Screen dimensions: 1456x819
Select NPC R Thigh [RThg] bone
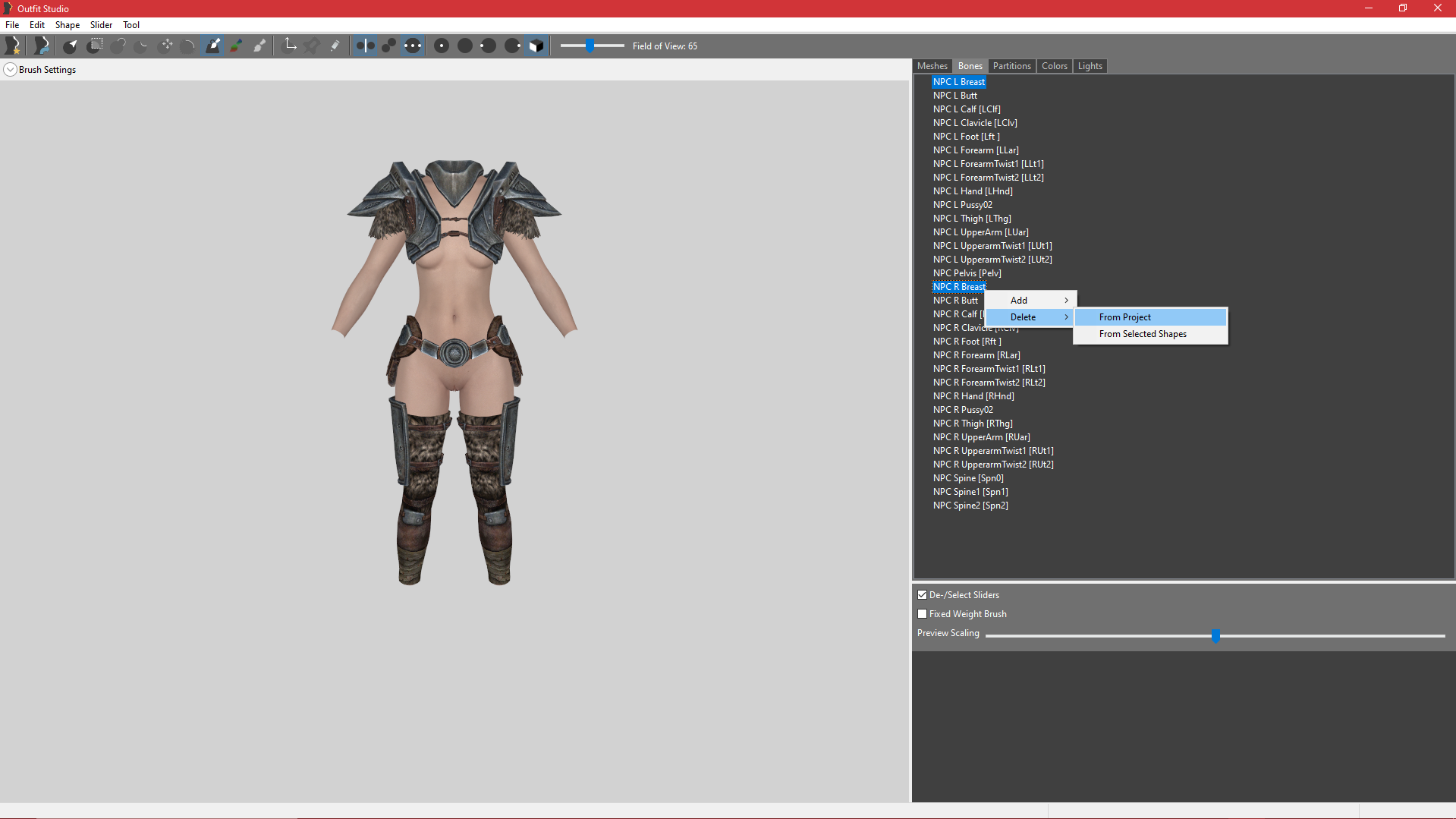(973, 424)
